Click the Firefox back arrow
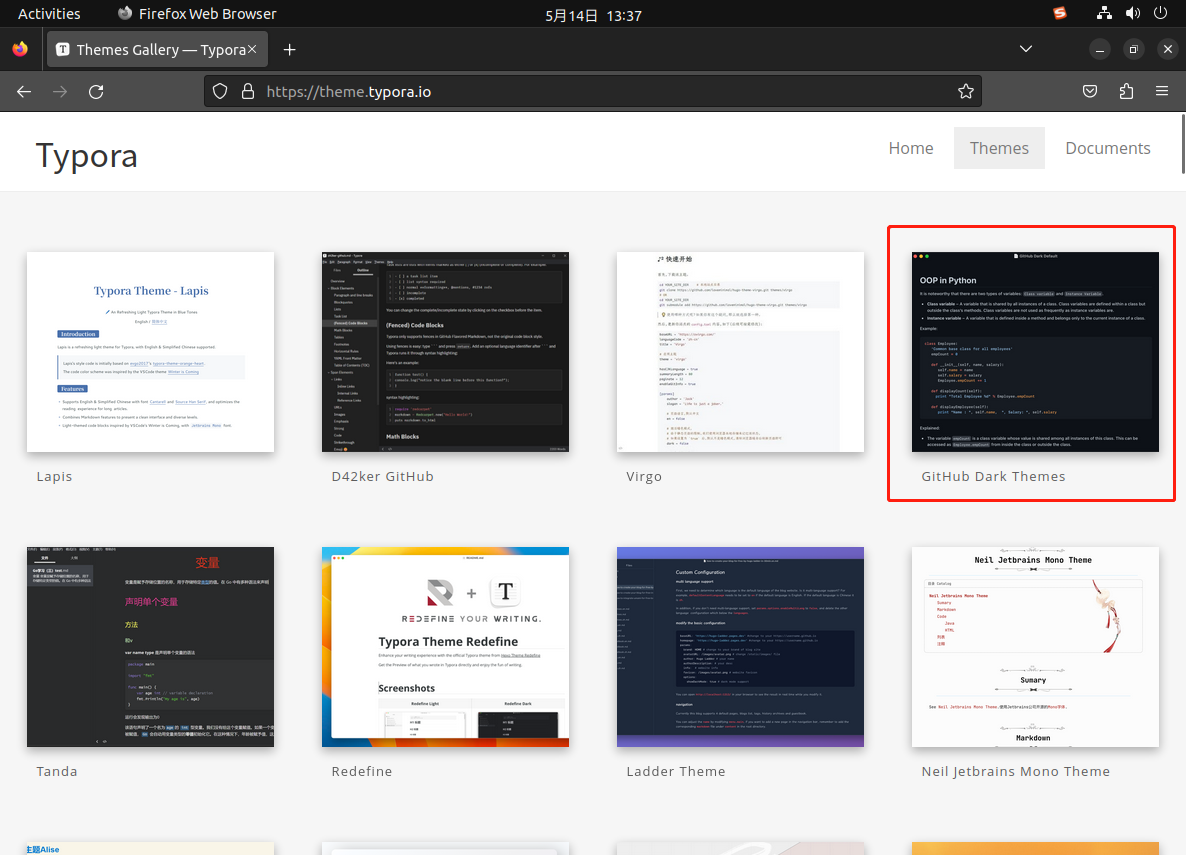The image size is (1186, 855). click(x=24, y=92)
